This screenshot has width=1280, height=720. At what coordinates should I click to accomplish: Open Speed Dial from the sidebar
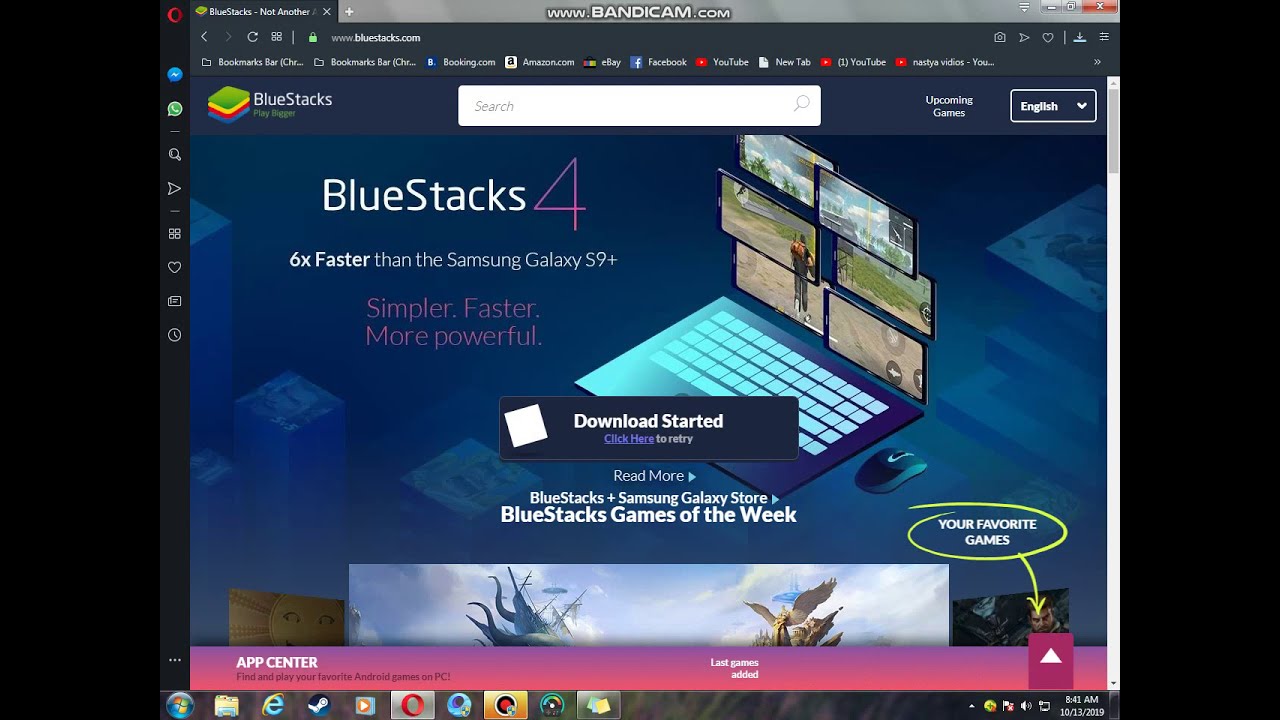coord(174,234)
